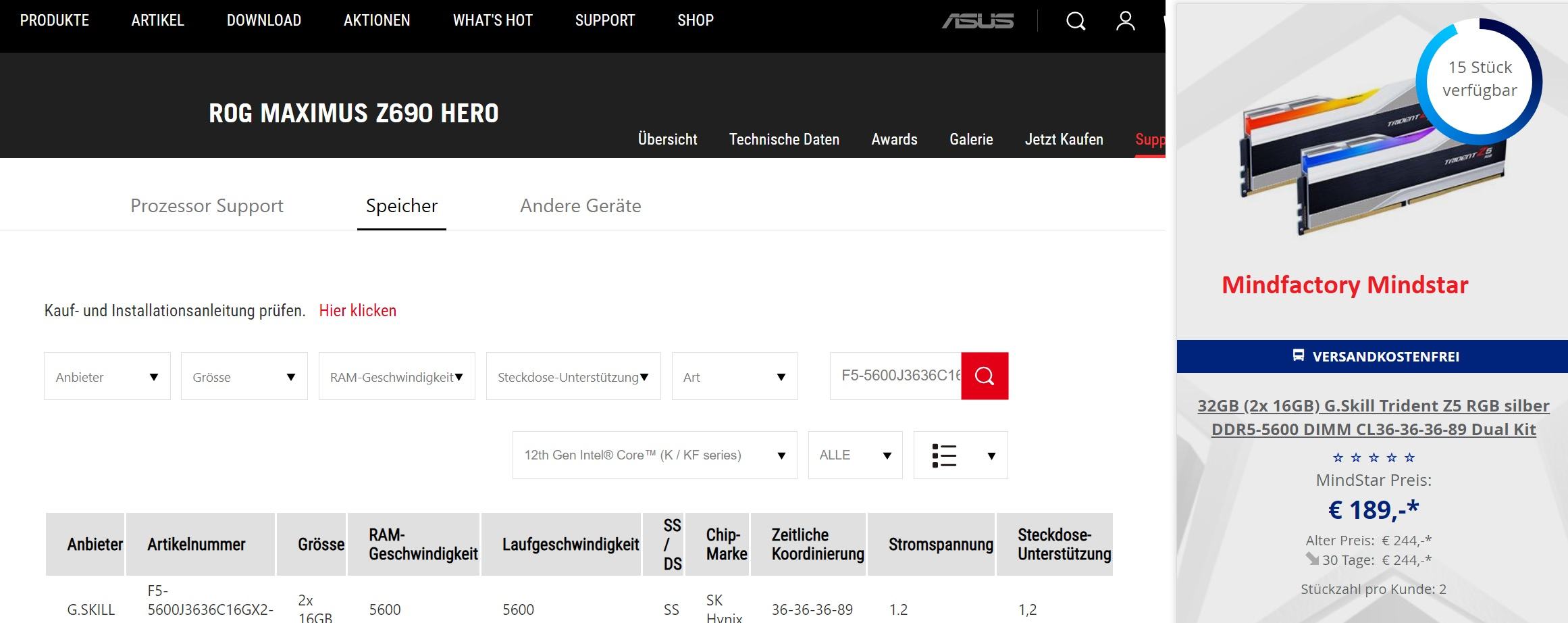Open the PRODUKTE menu

55,20
